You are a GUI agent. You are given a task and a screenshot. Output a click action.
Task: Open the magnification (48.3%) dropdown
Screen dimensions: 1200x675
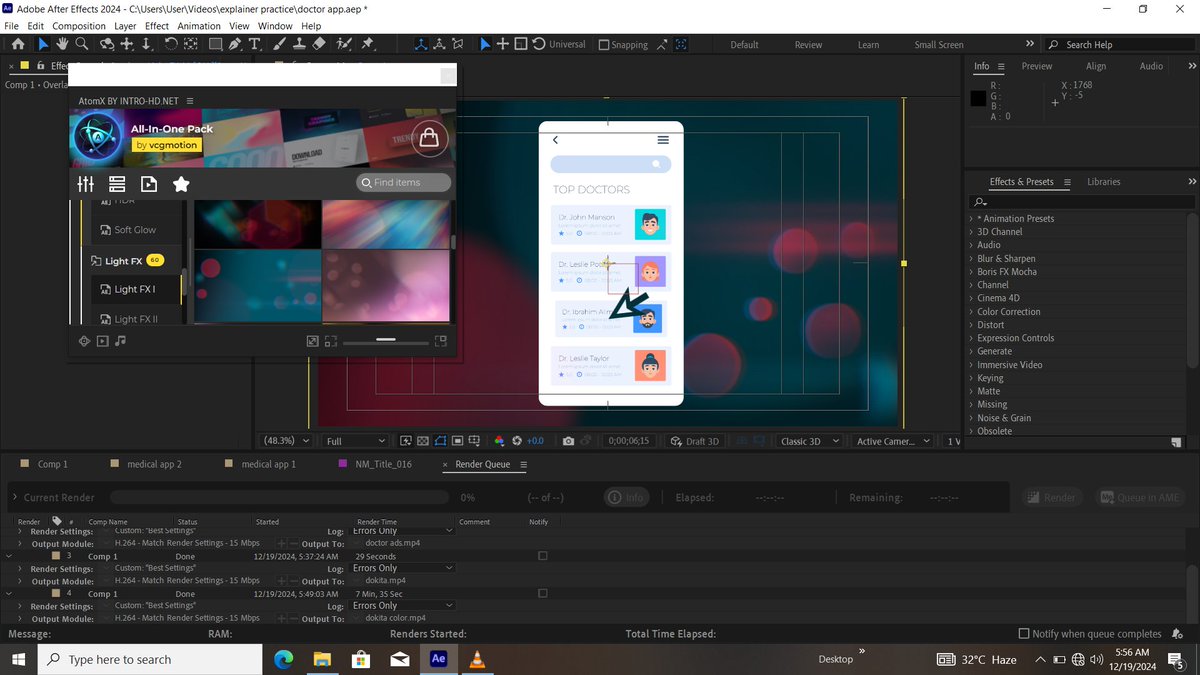point(287,441)
